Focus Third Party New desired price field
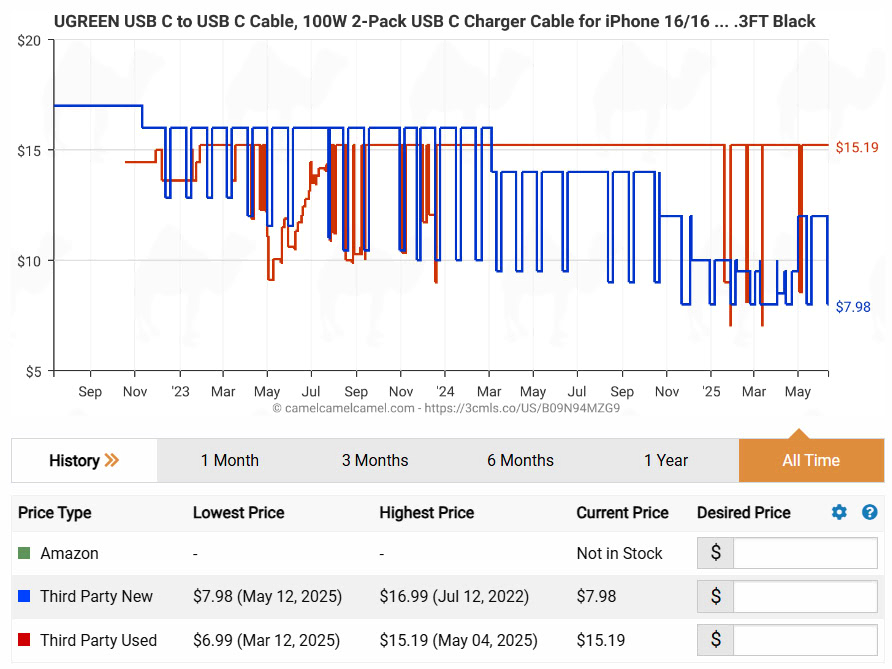The width and height of the screenshot is (892, 669). pos(804,597)
